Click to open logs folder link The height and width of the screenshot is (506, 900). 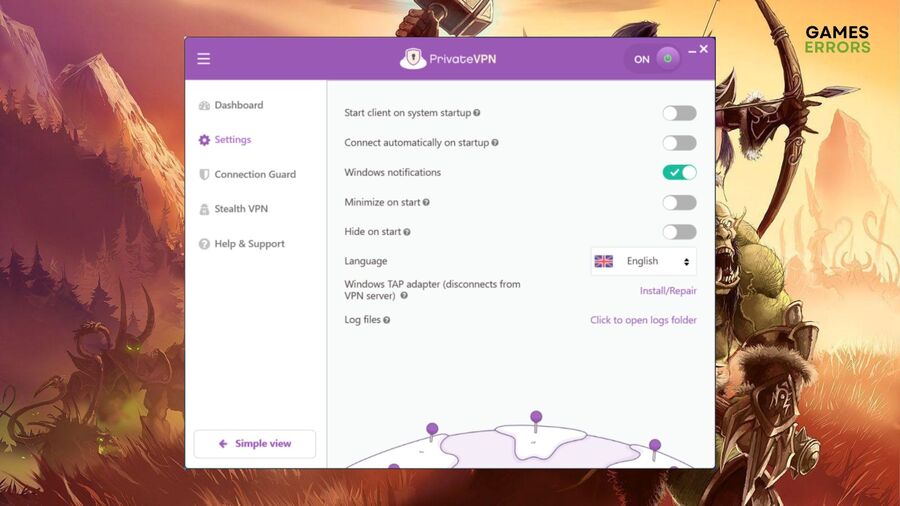click(643, 320)
